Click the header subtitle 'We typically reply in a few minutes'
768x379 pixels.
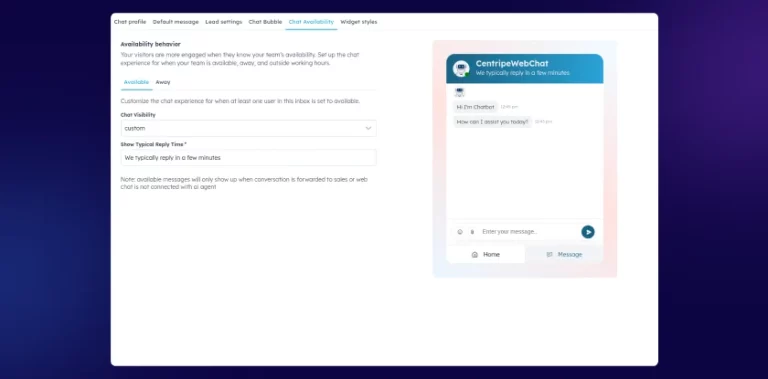tap(523, 73)
